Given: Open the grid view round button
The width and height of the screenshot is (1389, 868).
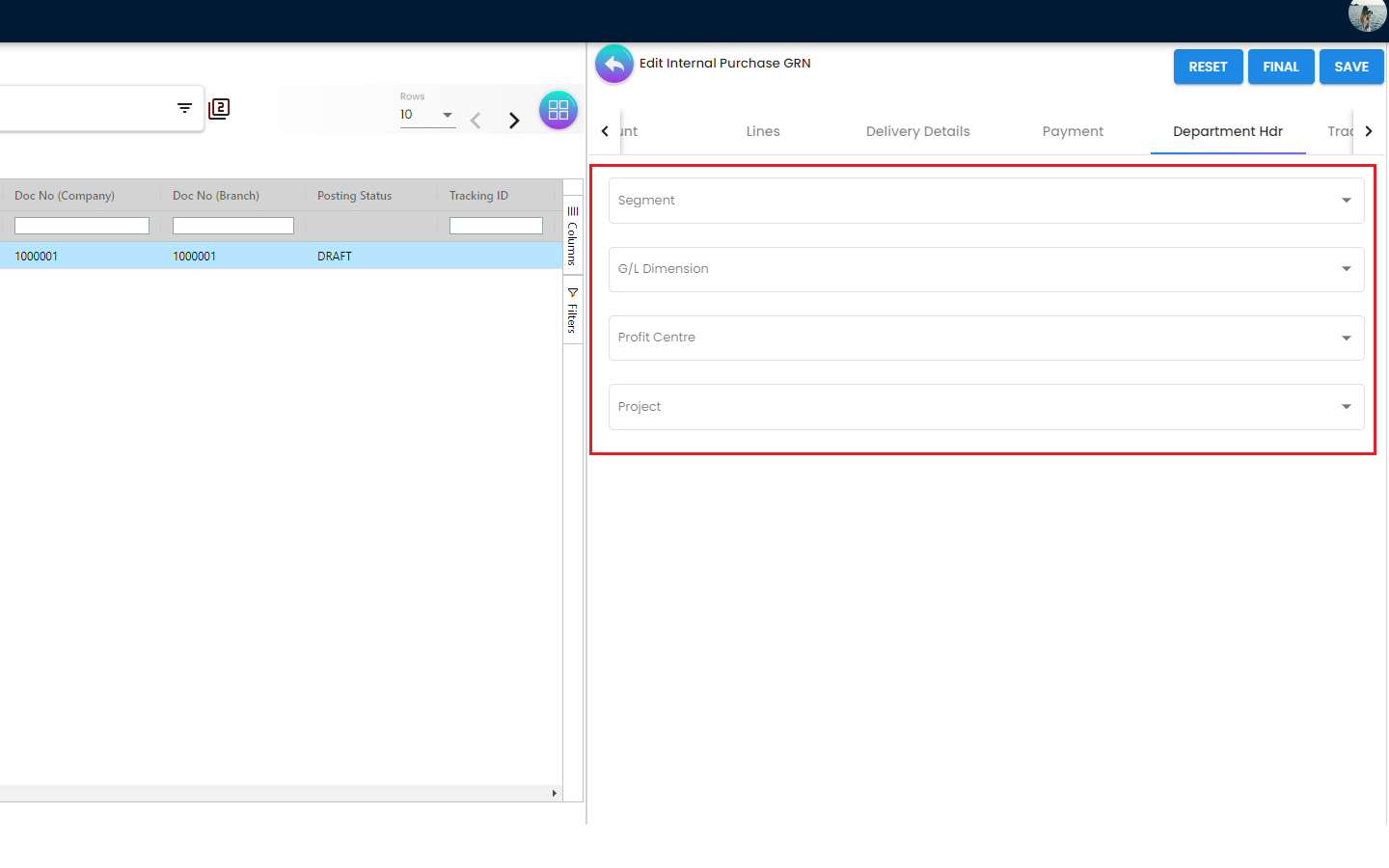Looking at the screenshot, I should [x=558, y=111].
